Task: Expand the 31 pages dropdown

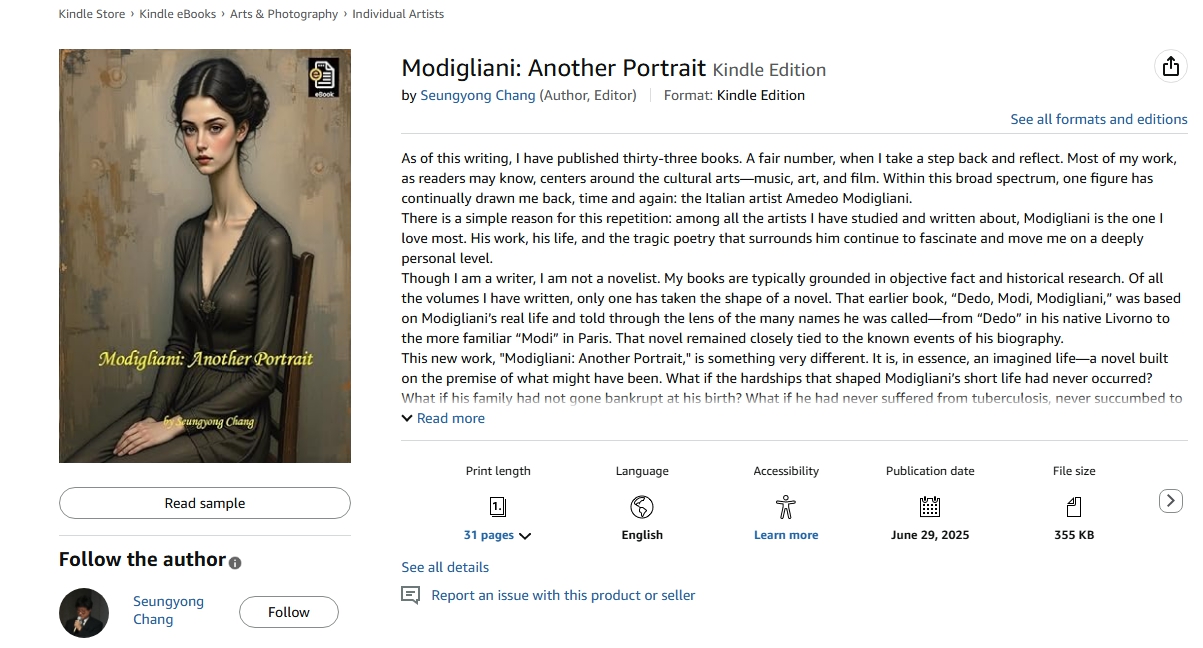Action: [x=497, y=535]
